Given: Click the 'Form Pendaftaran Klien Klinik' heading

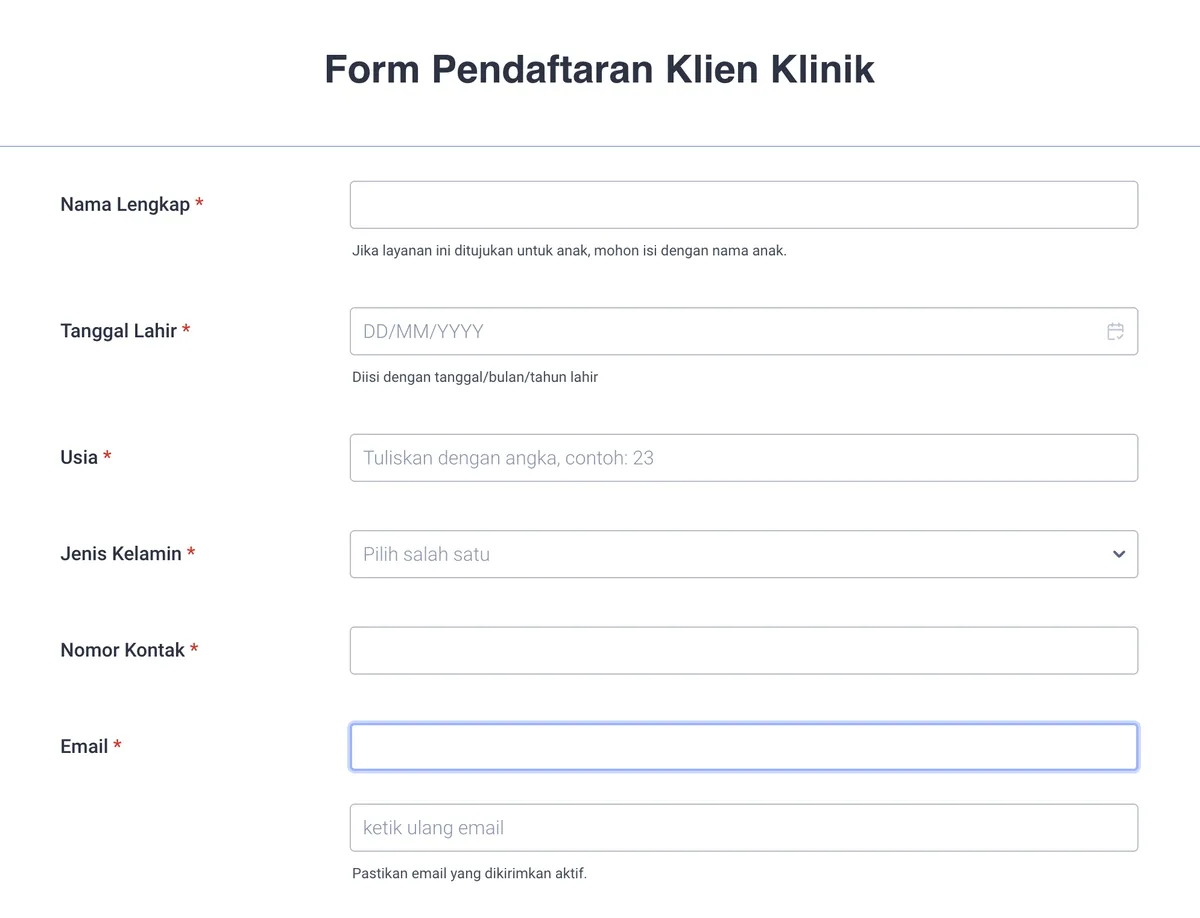Looking at the screenshot, I should click(600, 69).
